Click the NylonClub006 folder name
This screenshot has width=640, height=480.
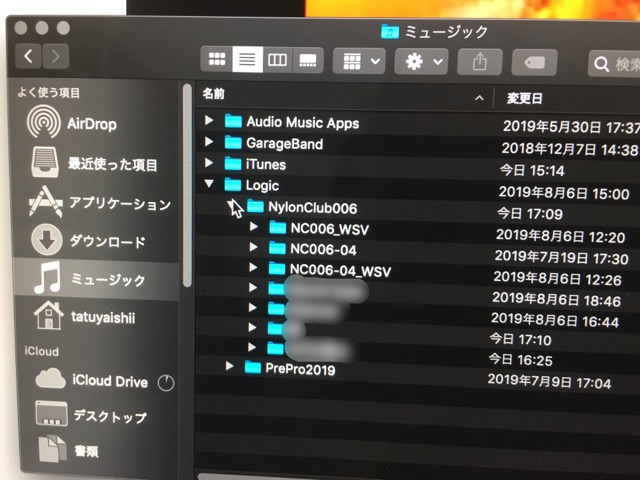[x=313, y=208]
